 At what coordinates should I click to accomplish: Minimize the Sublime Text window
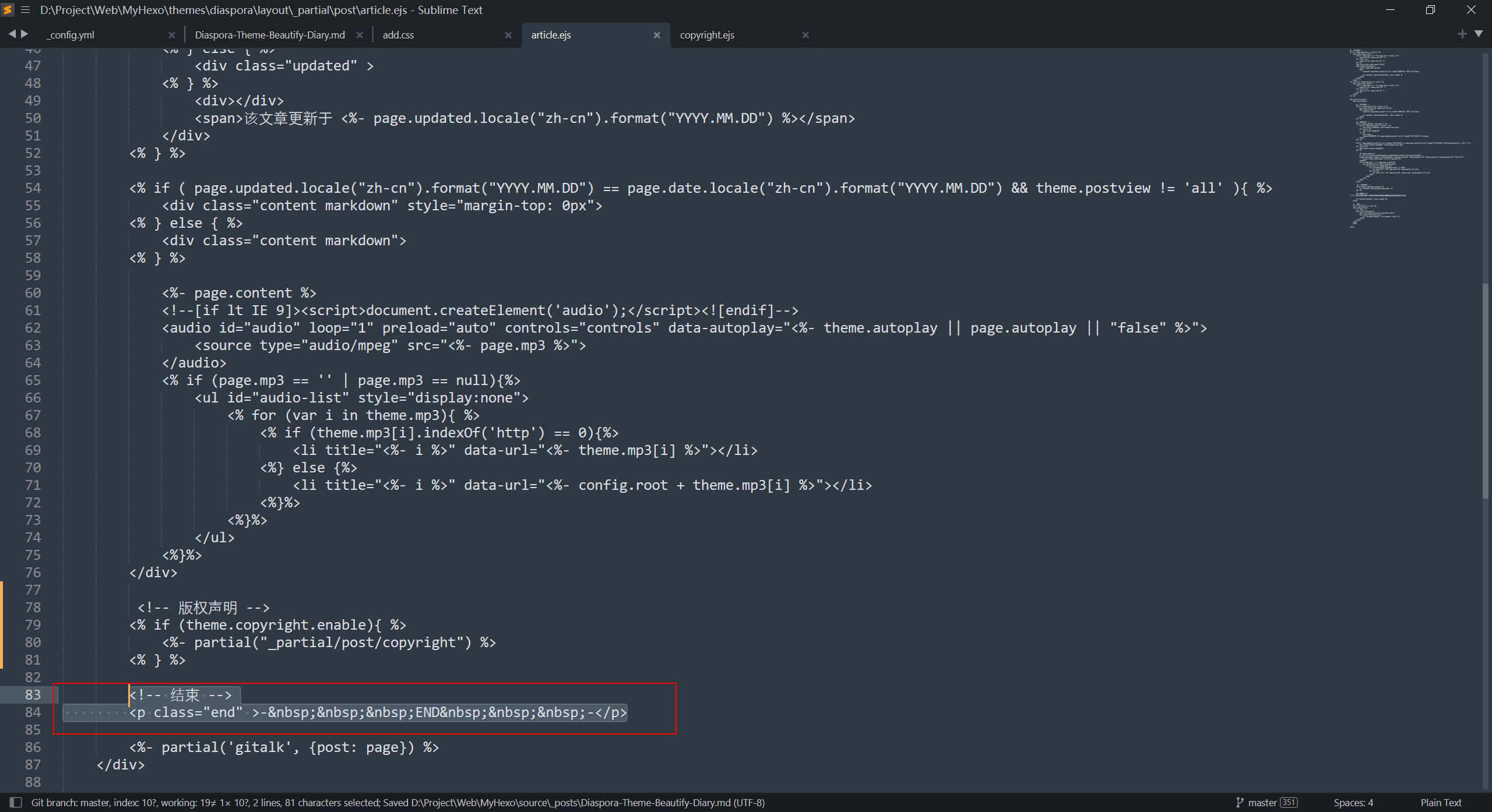1390,10
